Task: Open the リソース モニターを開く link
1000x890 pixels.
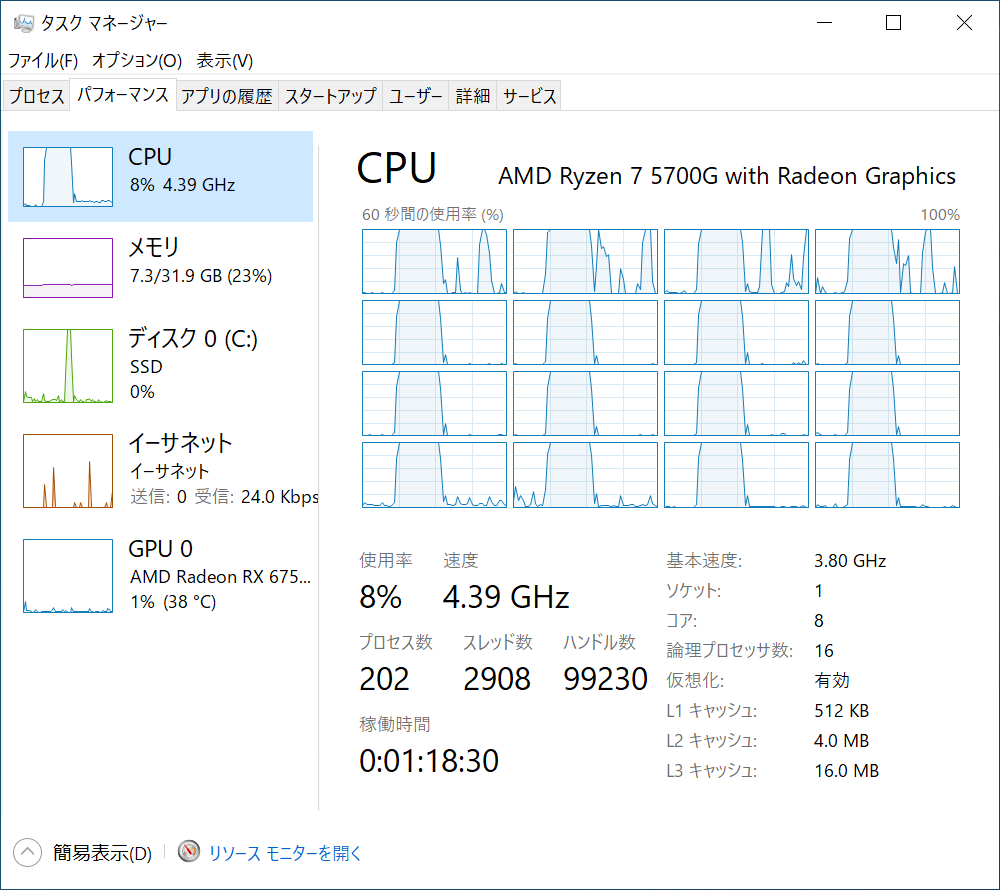Action: 285,853
